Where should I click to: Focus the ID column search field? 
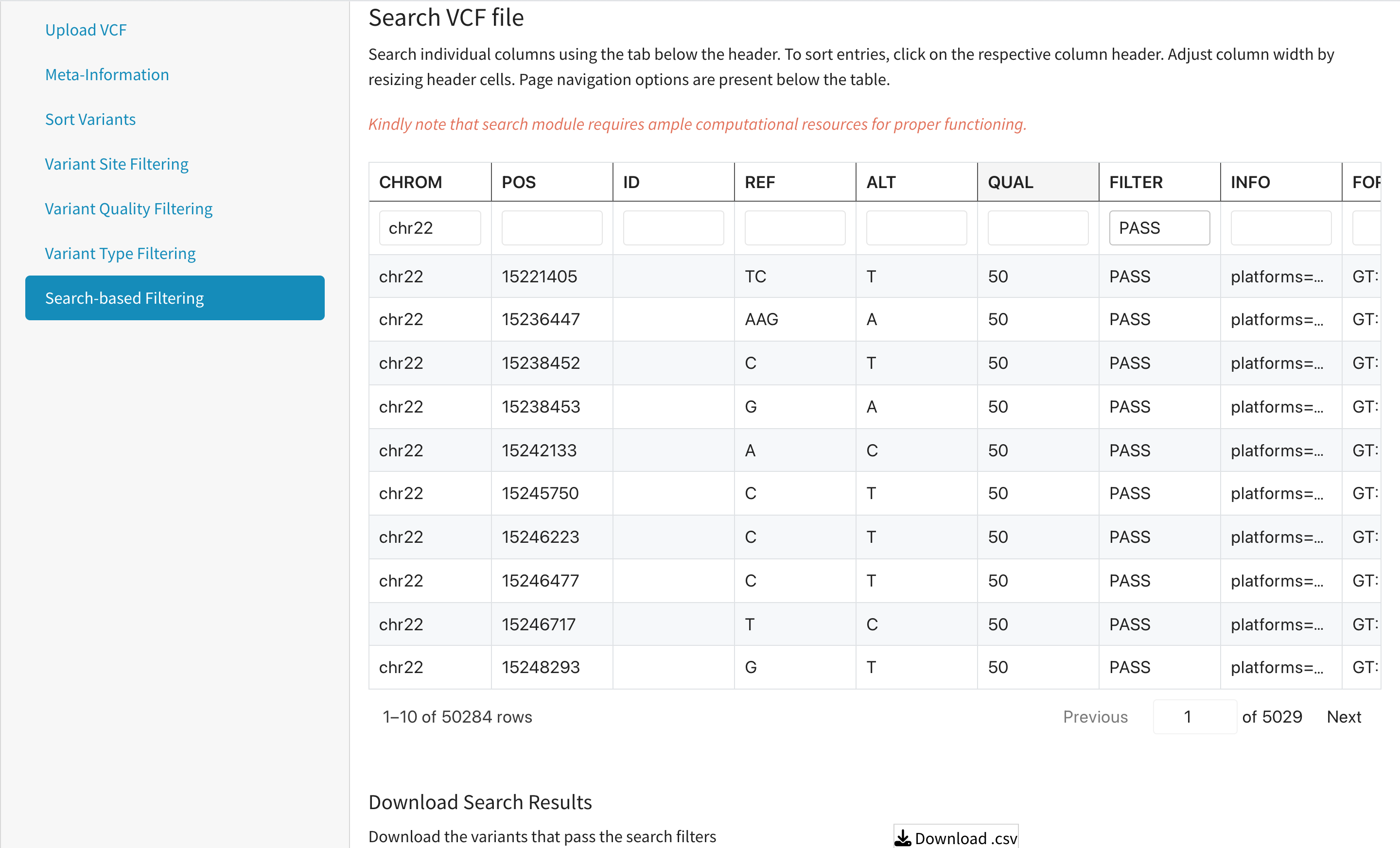(673, 228)
